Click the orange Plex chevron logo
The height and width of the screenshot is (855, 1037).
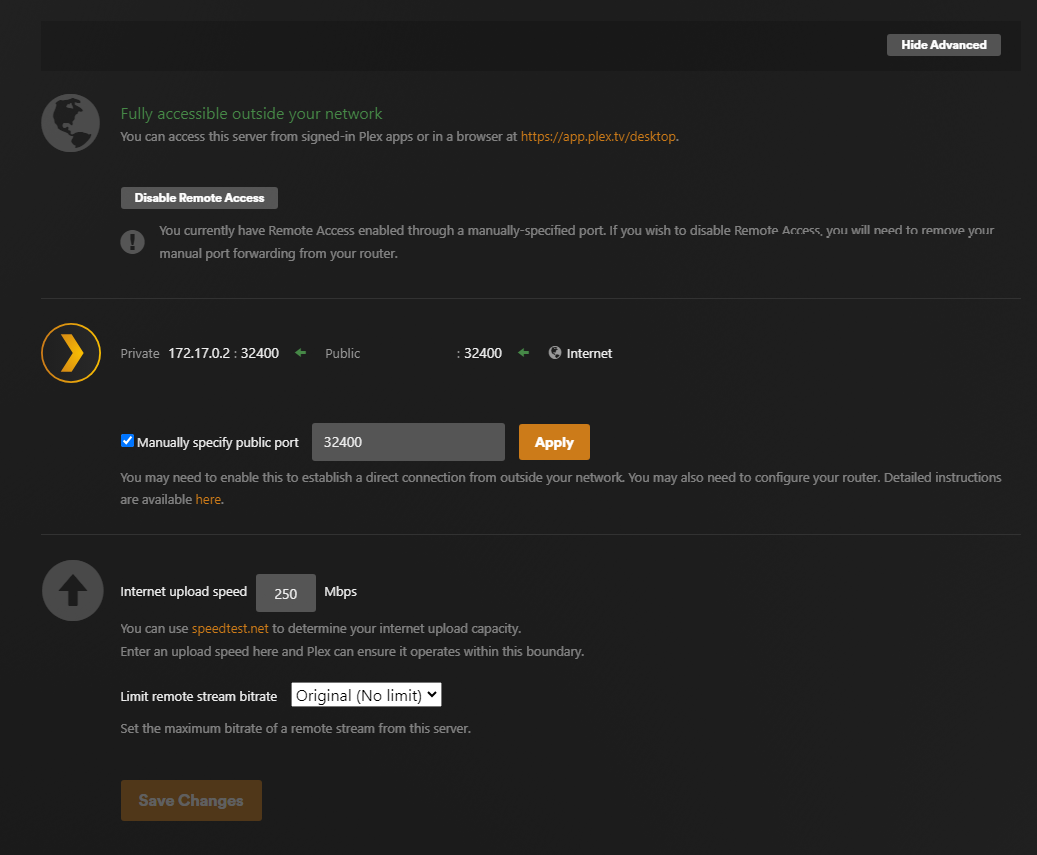(71, 353)
